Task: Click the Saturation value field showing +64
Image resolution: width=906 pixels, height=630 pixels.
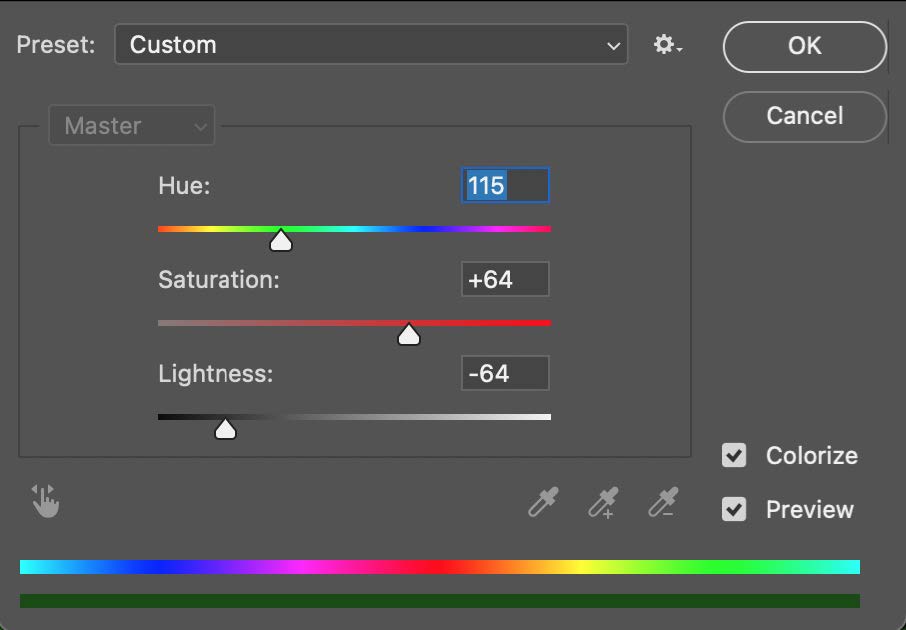Action: click(x=505, y=279)
